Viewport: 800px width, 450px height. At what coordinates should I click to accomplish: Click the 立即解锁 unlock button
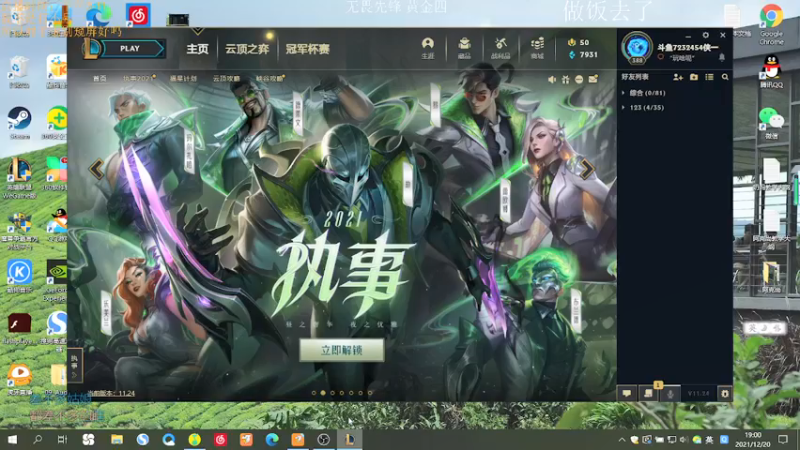tap(341, 350)
